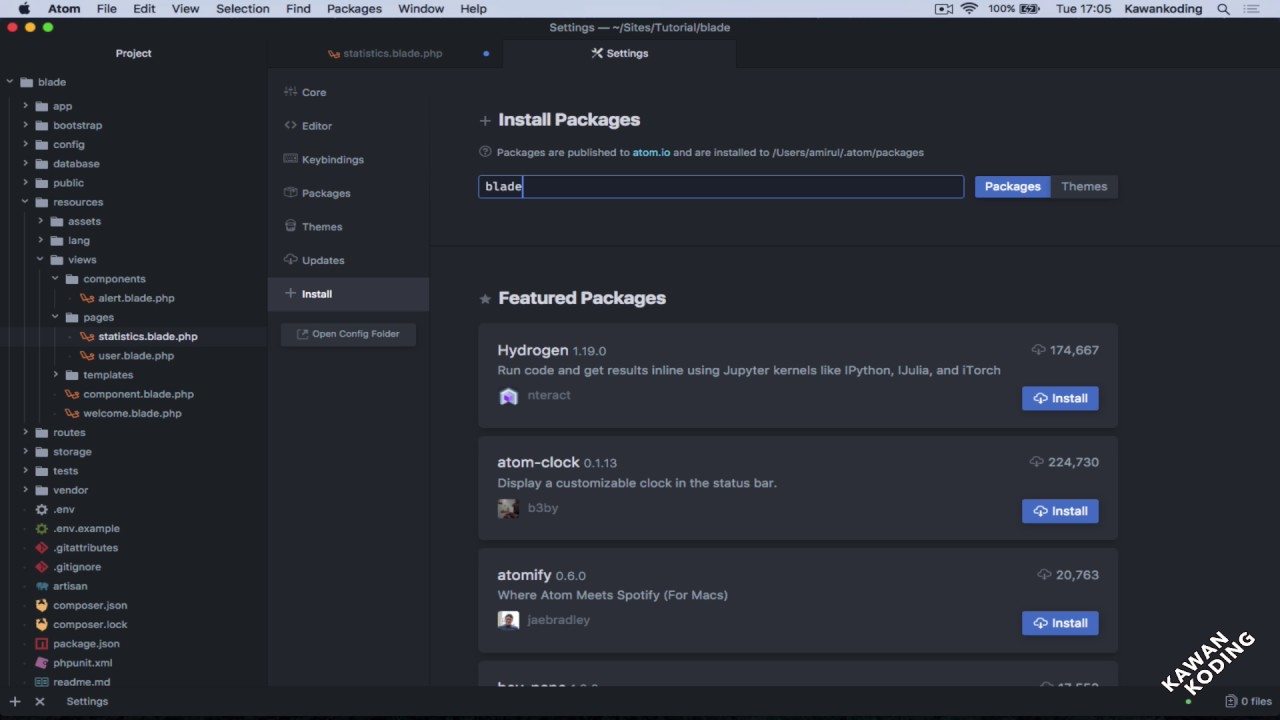The height and width of the screenshot is (720, 1280).
Task: Select the composer.json file icon
Action: (41, 605)
